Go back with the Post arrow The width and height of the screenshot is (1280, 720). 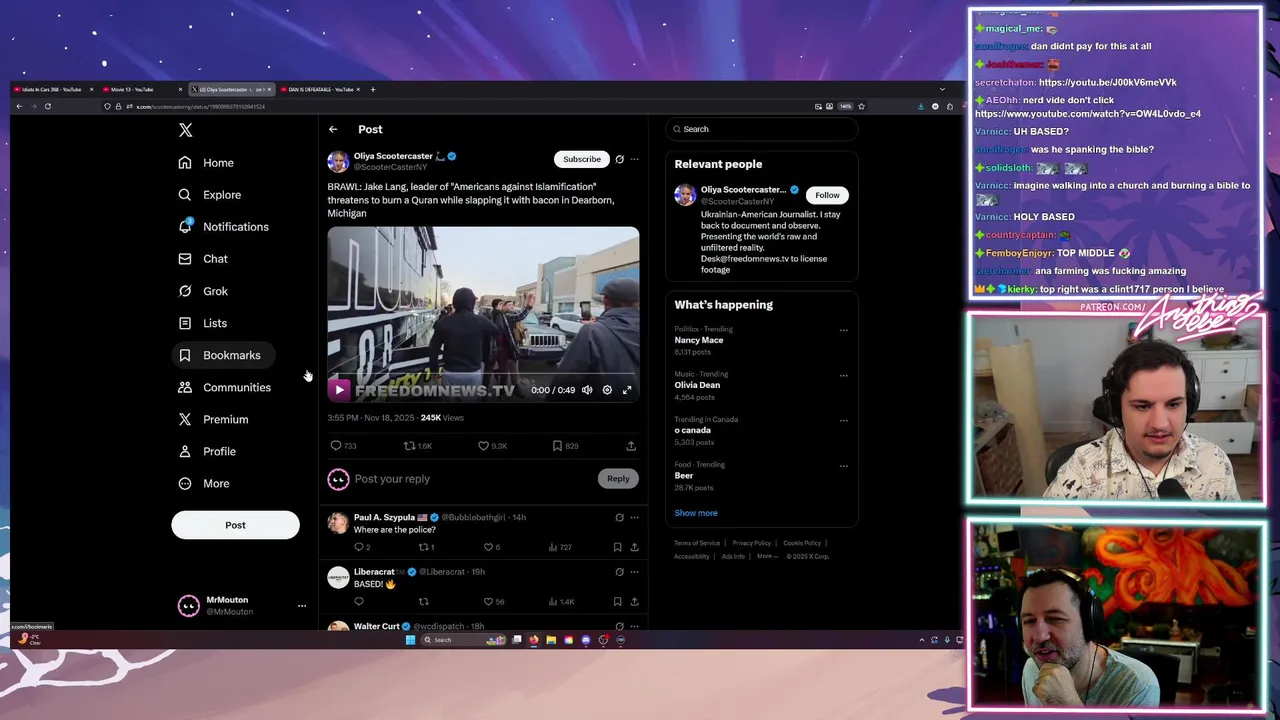(333, 129)
